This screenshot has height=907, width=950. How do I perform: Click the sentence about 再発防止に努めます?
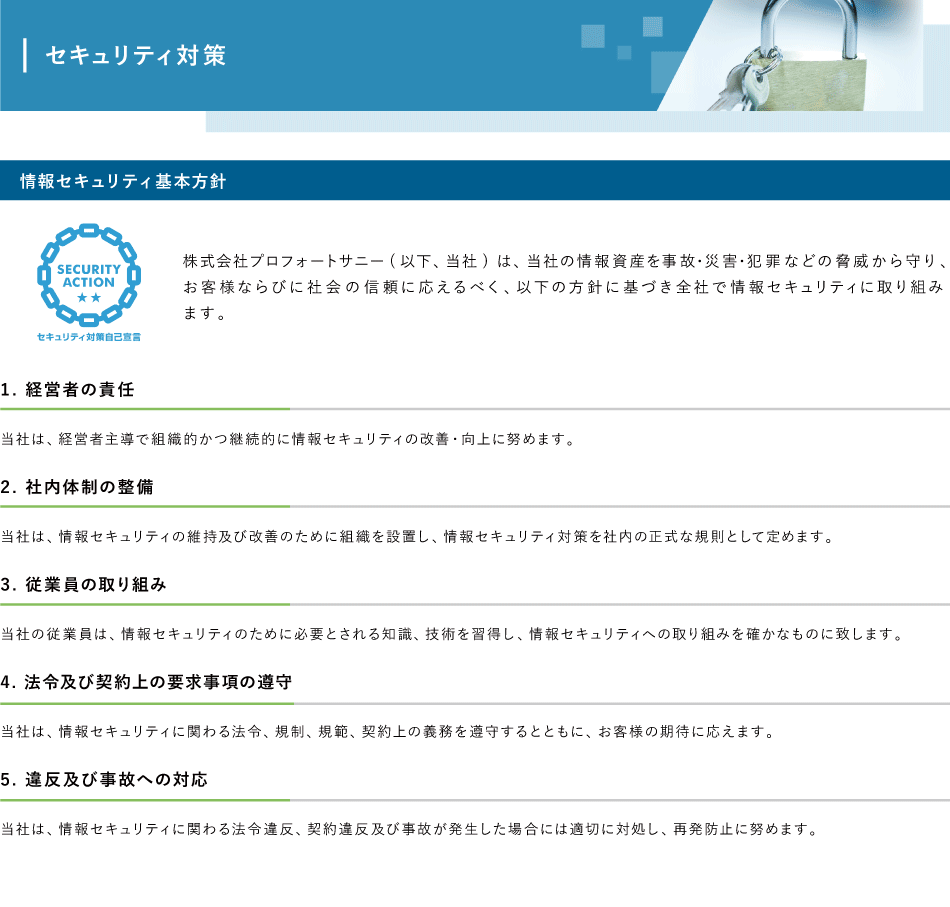tap(410, 829)
